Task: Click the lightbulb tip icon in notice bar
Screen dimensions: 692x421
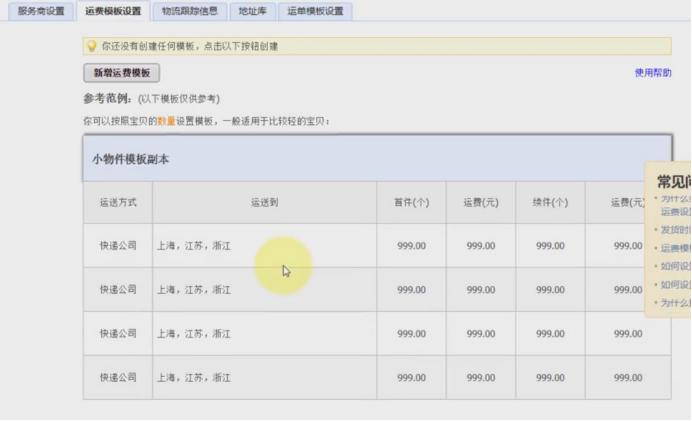Action: pyautogui.click(x=92, y=46)
